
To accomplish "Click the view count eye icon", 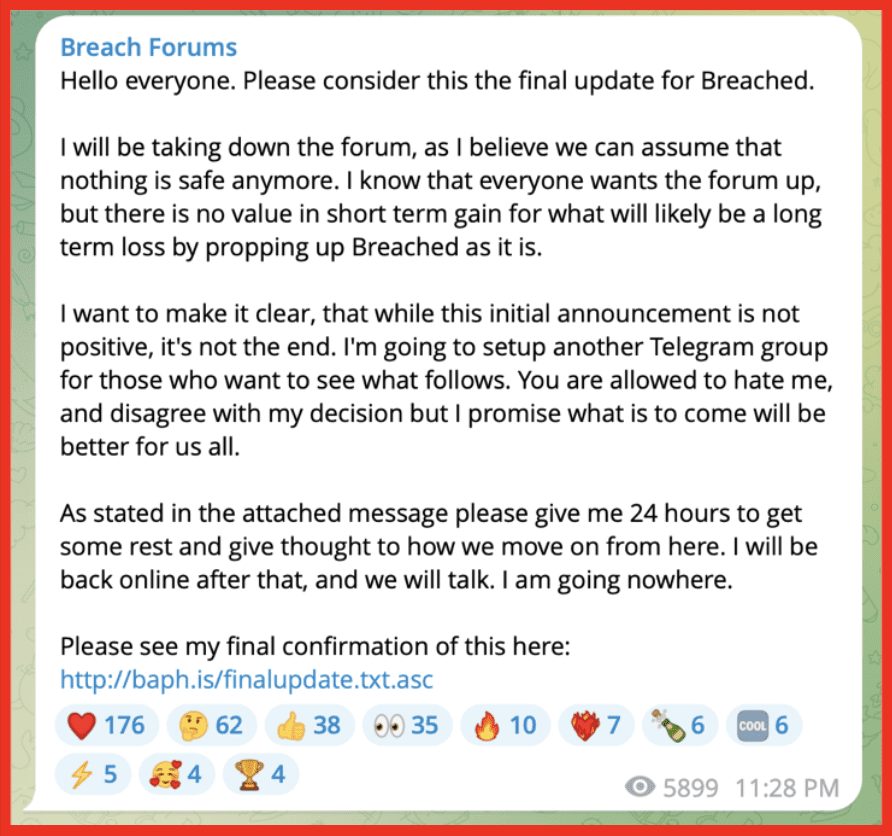I will 640,787.
